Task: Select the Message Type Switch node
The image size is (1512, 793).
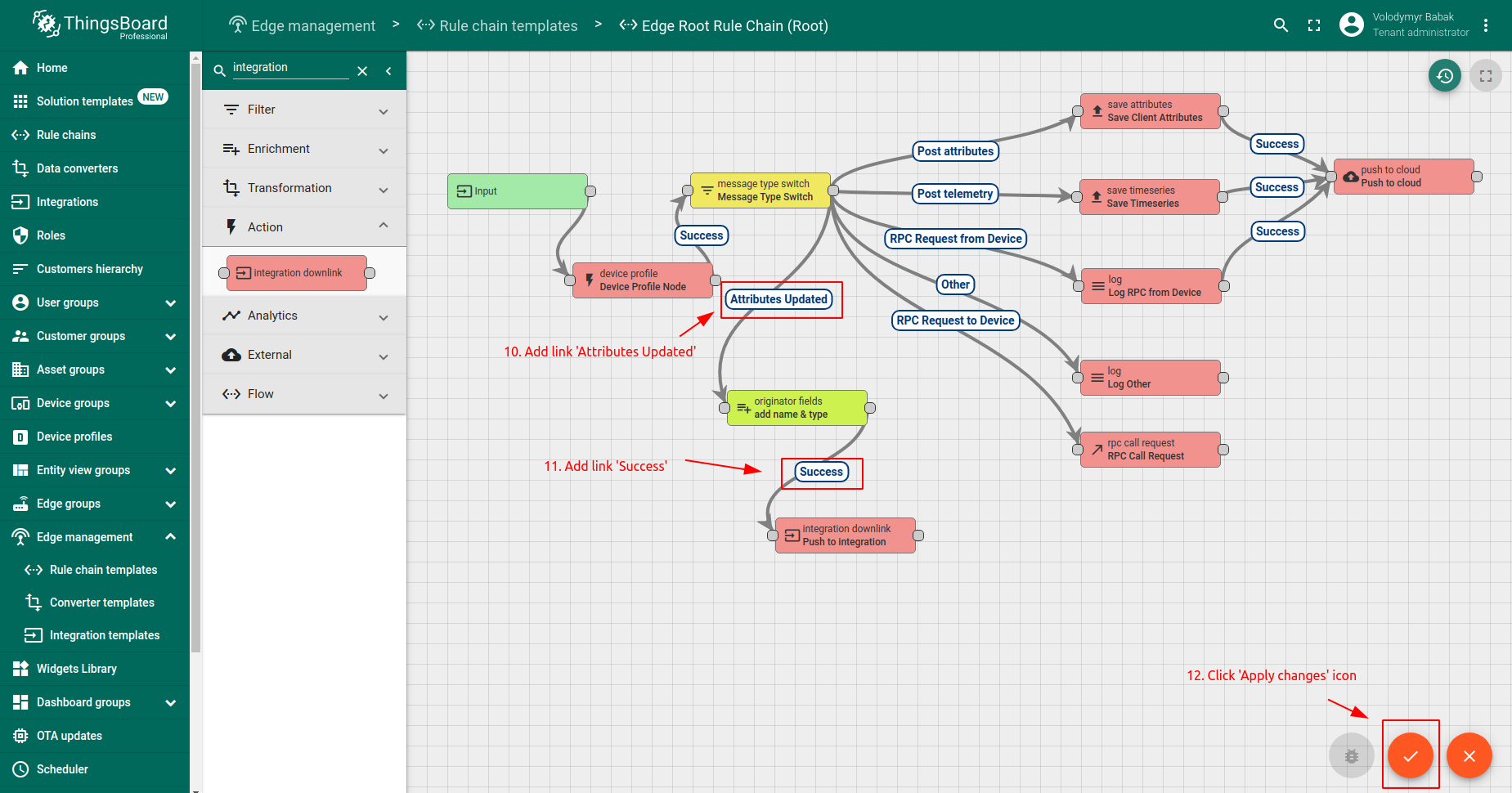Action: [760, 190]
